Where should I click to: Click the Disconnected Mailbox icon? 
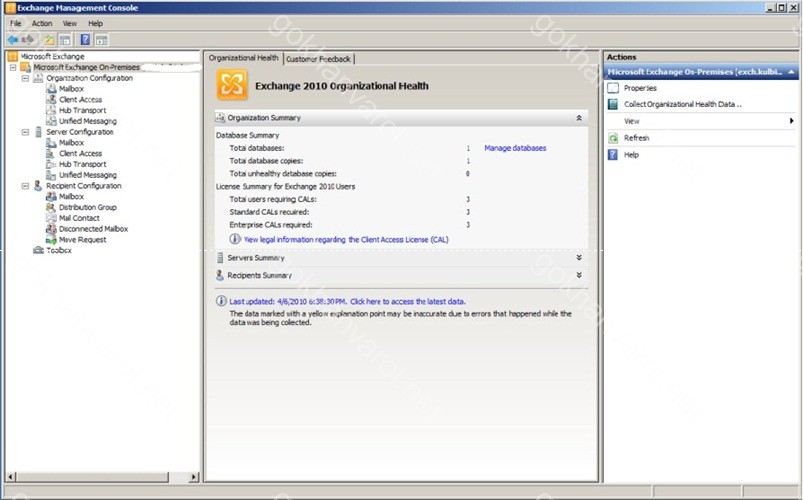51,228
